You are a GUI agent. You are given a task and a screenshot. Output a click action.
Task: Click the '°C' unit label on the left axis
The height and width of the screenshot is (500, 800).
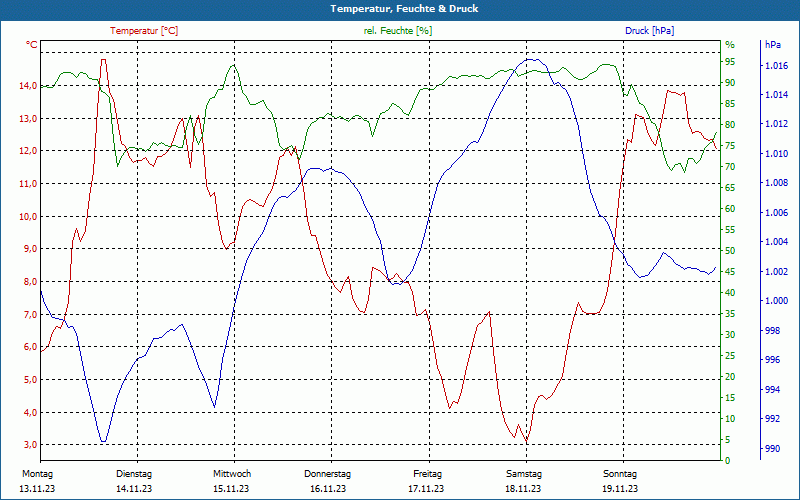click(x=32, y=45)
